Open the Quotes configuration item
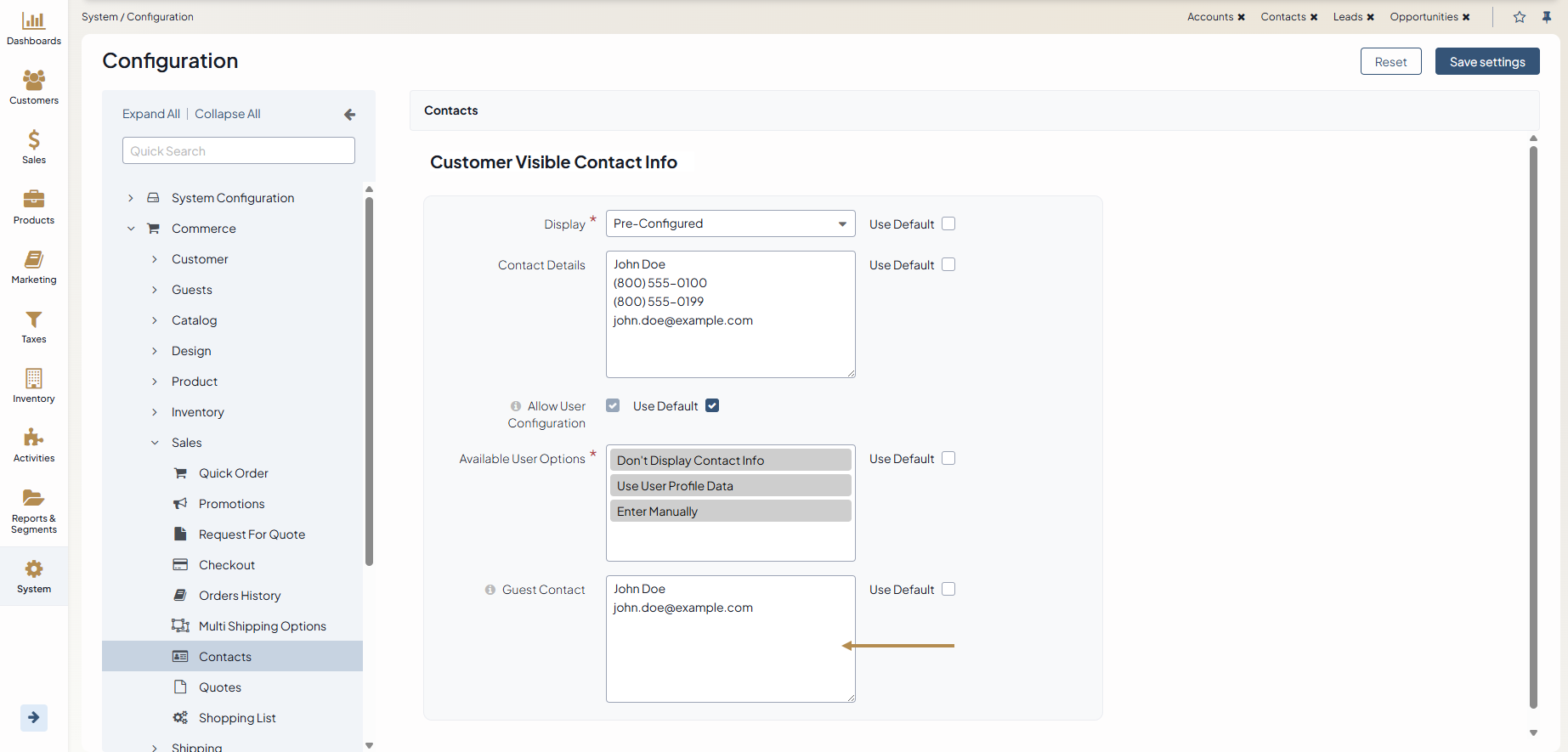This screenshot has width=1568, height=752. point(219,687)
